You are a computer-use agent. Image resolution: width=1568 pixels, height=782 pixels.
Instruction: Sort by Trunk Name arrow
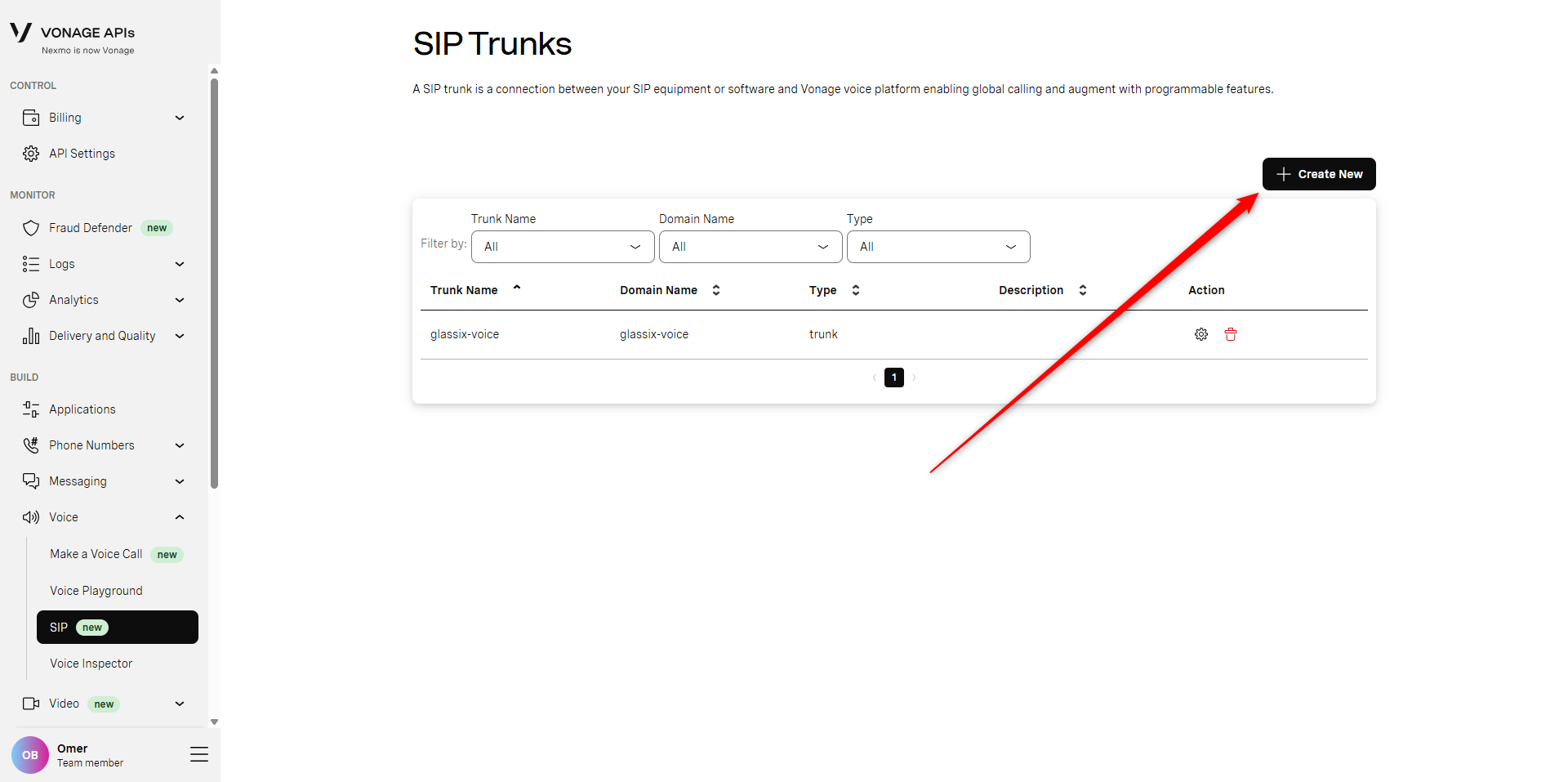(x=517, y=288)
